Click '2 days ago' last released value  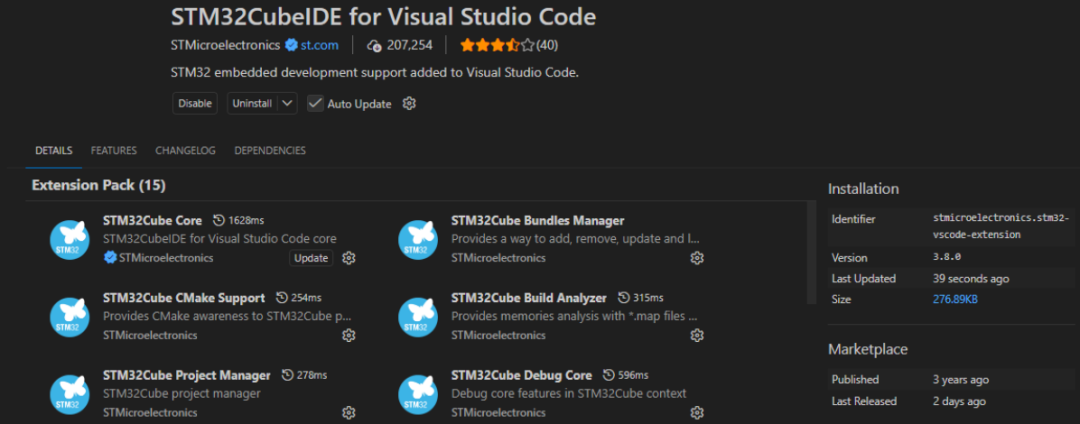pos(959,401)
